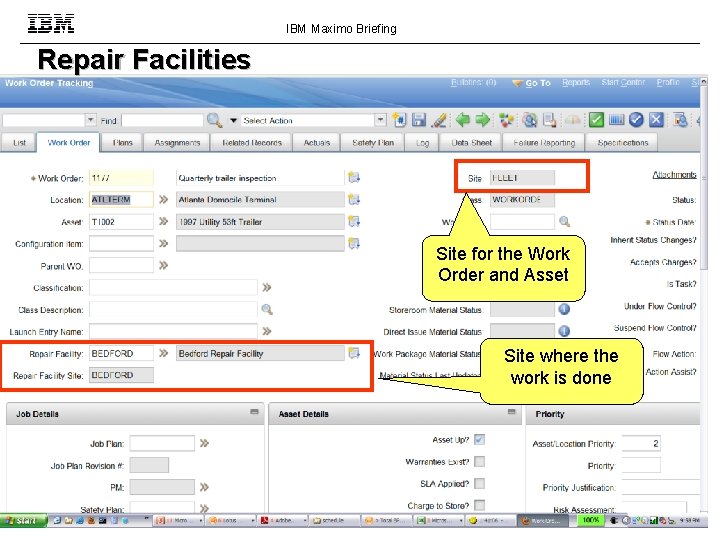Click the Asset field containing T1002
720x540 pixels.
tap(121, 221)
